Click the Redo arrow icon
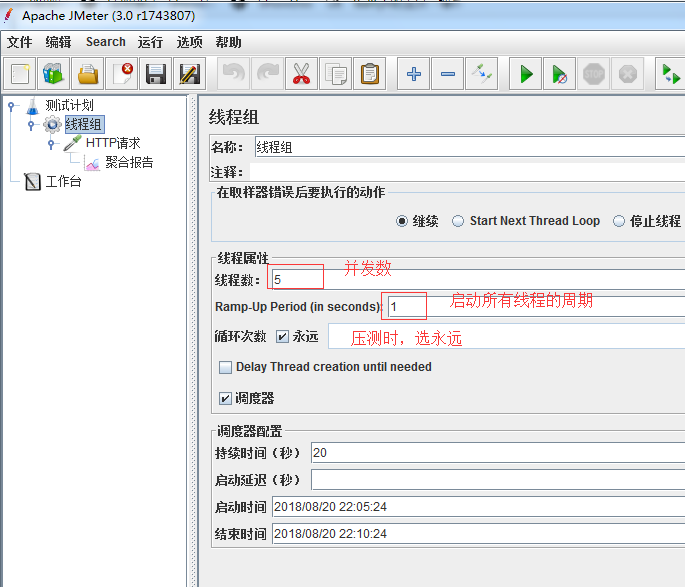Viewport: 685px width, 587px height. click(x=268, y=74)
